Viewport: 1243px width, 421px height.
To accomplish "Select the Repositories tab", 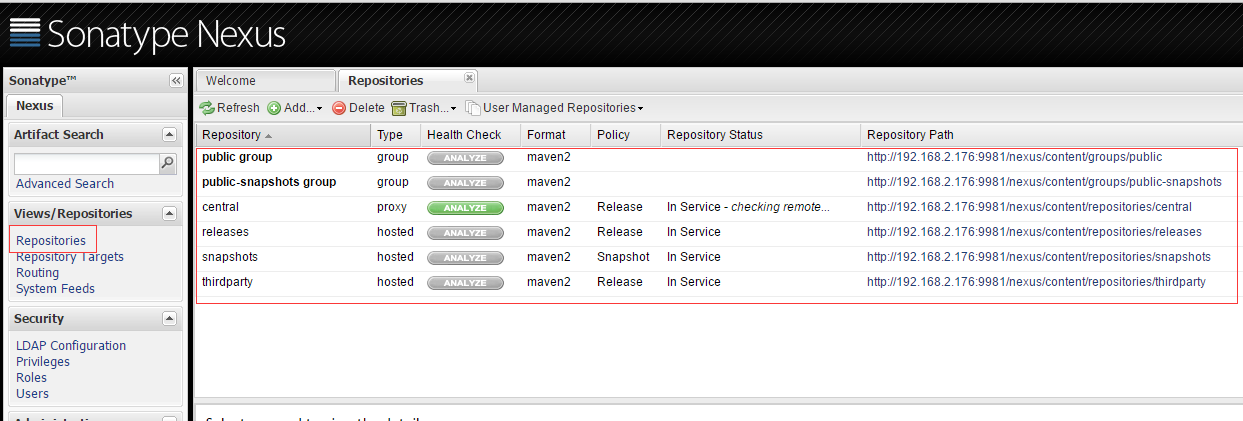I will tap(408, 81).
